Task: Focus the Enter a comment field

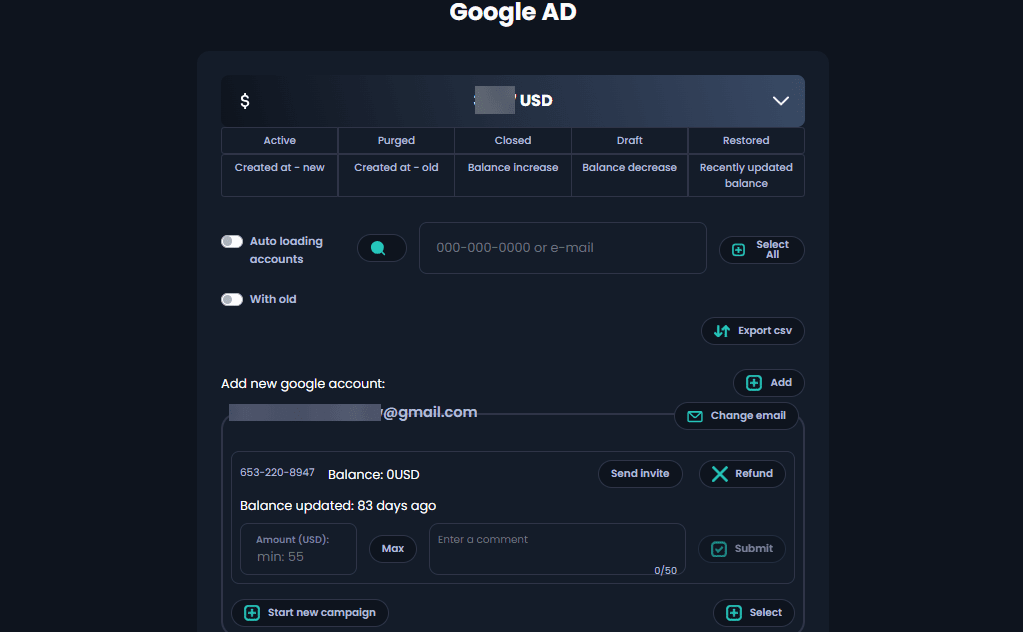Action: pos(557,549)
